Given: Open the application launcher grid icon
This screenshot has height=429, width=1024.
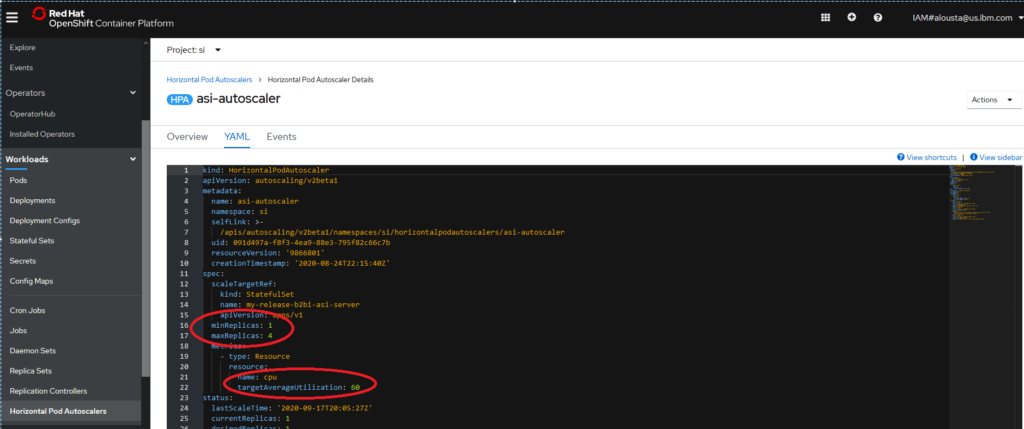Looking at the screenshot, I should tap(825, 17).
